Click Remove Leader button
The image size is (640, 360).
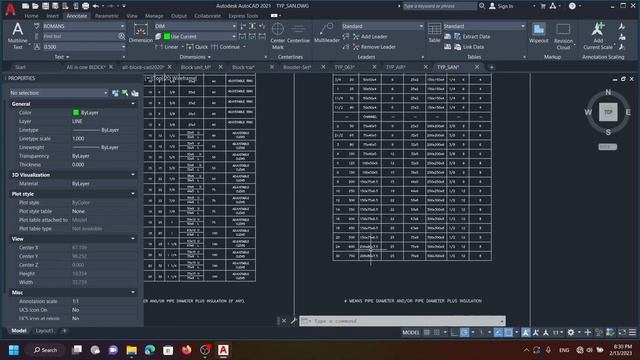tap(374, 47)
